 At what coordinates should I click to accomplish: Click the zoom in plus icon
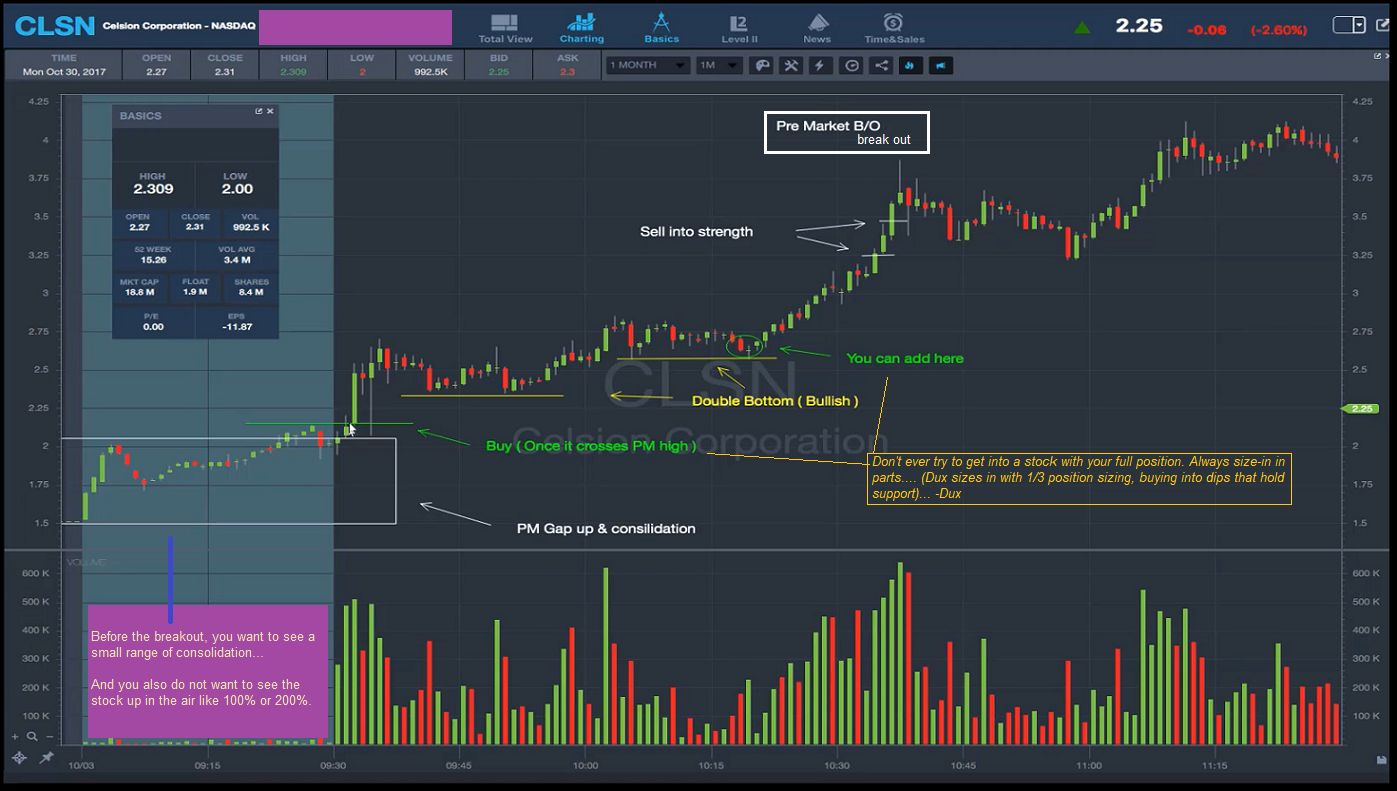click(16, 735)
